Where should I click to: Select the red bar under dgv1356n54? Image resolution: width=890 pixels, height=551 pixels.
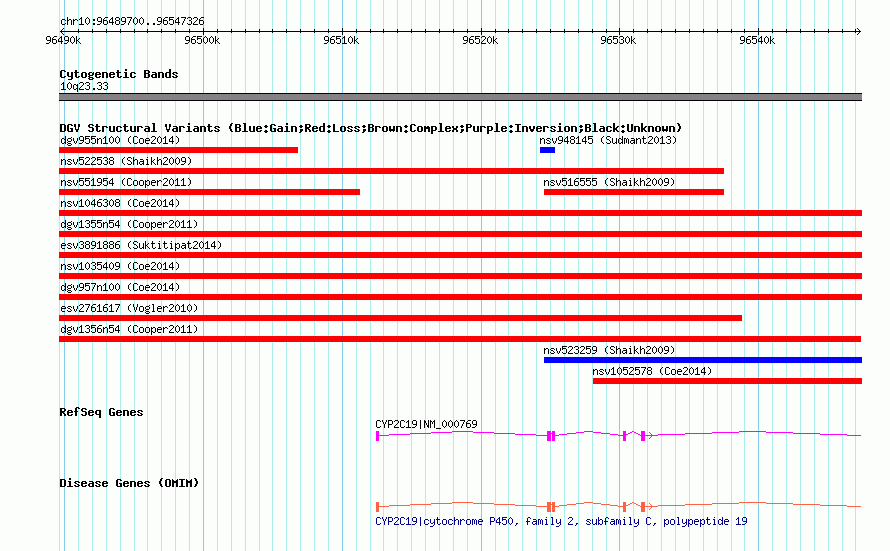460,339
